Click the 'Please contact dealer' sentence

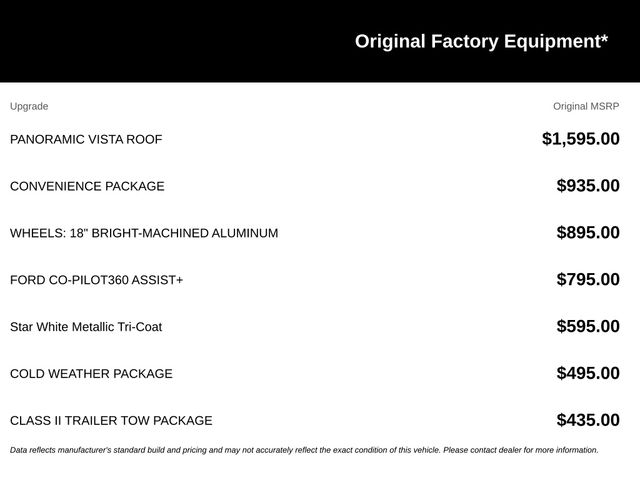tap(521, 450)
